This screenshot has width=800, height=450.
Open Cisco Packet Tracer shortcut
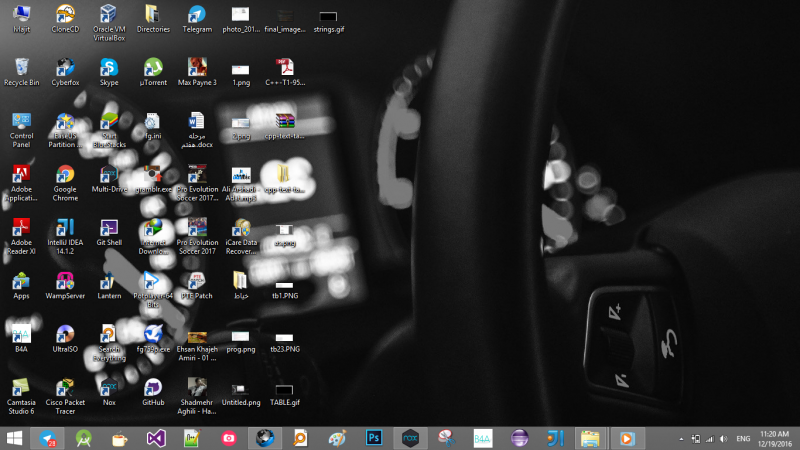[x=65, y=397]
